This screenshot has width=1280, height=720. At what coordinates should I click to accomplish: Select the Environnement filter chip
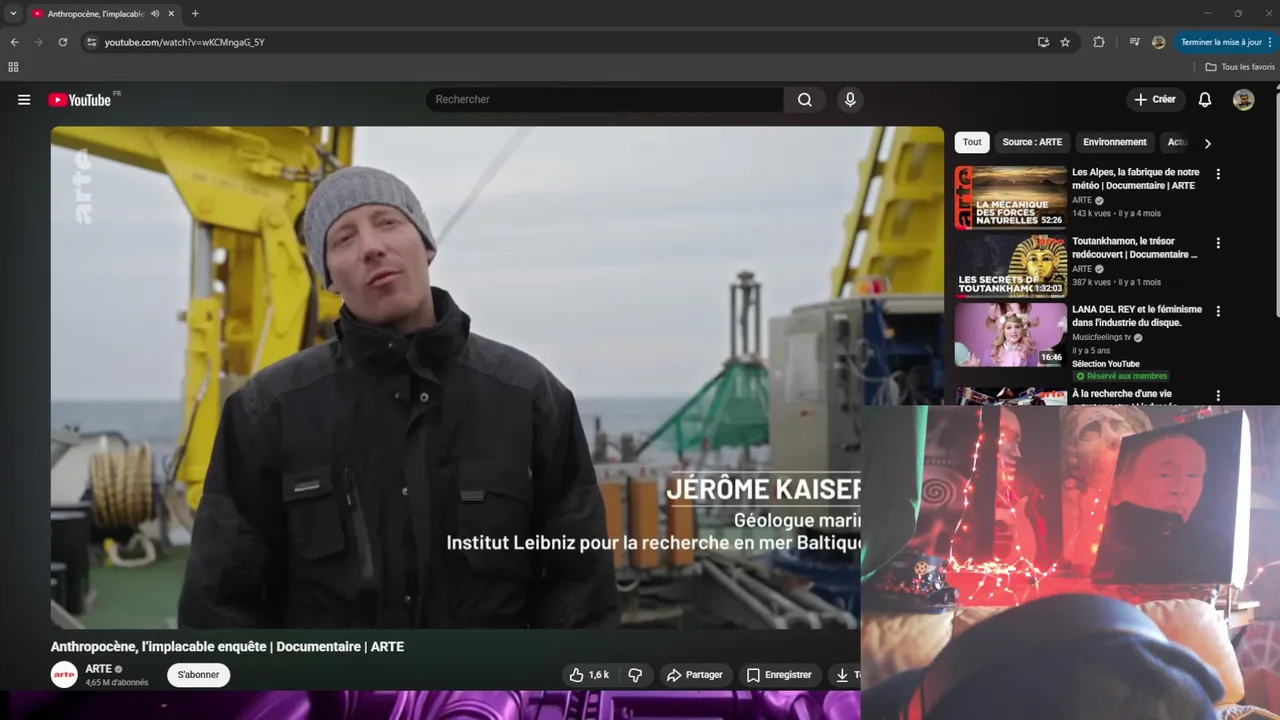[x=1114, y=142]
